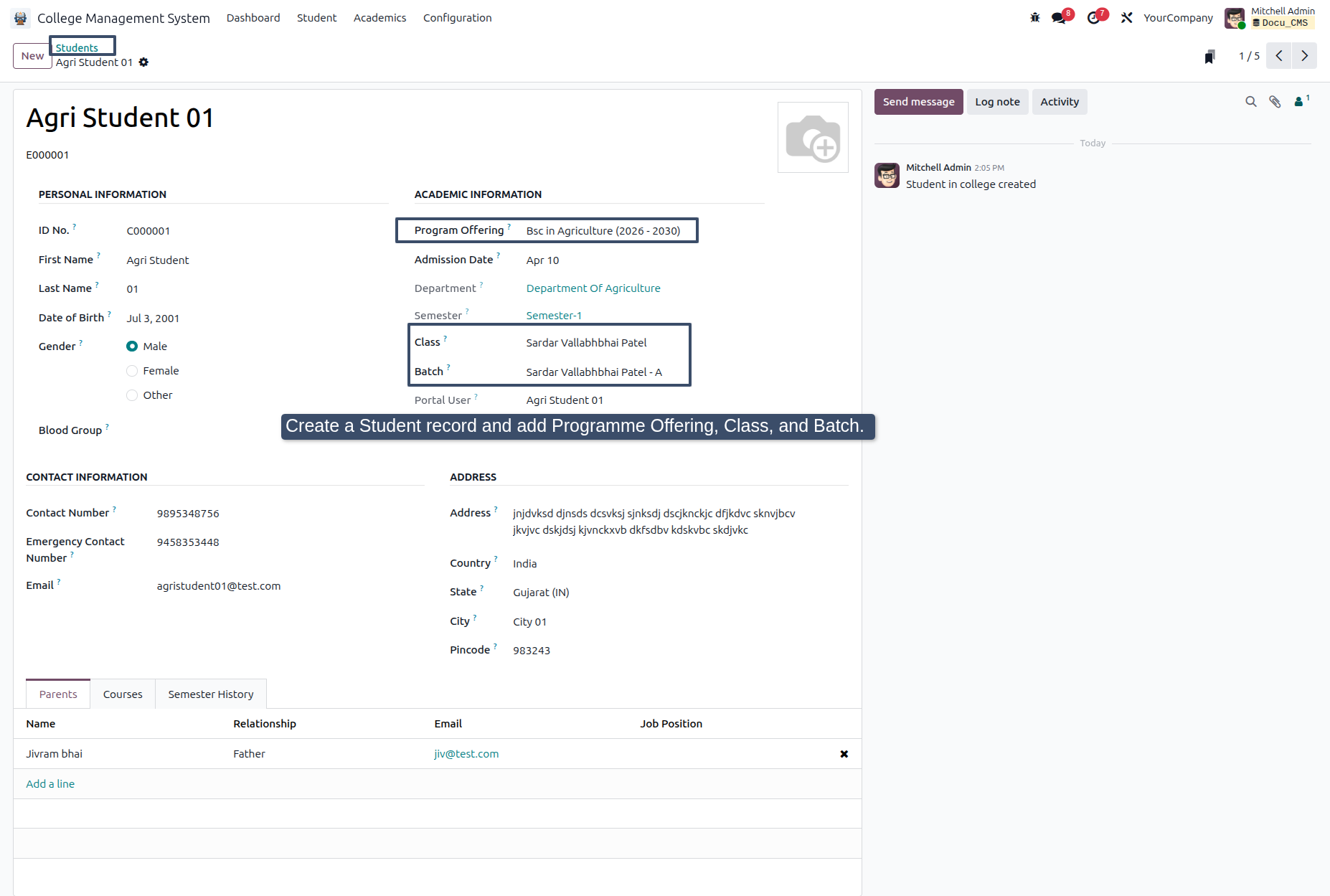The width and height of the screenshot is (1330, 896).
Task: Switch to the Parents tab
Action: point(58,694)
